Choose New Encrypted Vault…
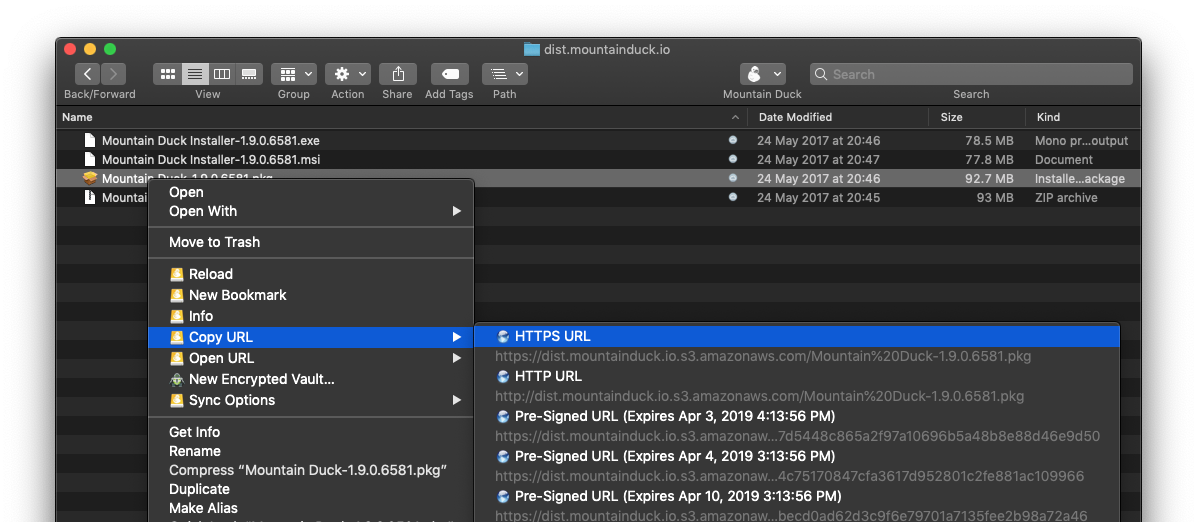Viewport: 1197px width, 522px height. (x=311, y=379)
